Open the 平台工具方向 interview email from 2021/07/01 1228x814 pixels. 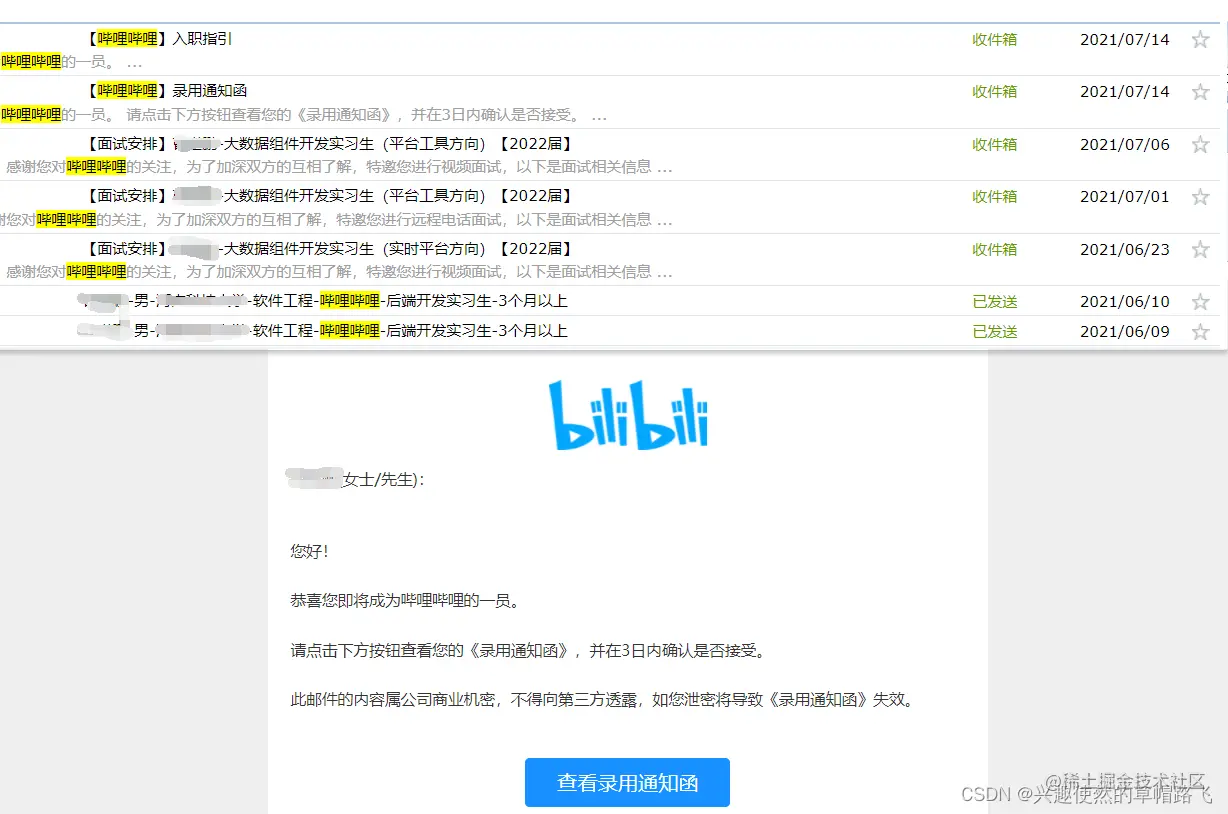(x=330, y=196)
